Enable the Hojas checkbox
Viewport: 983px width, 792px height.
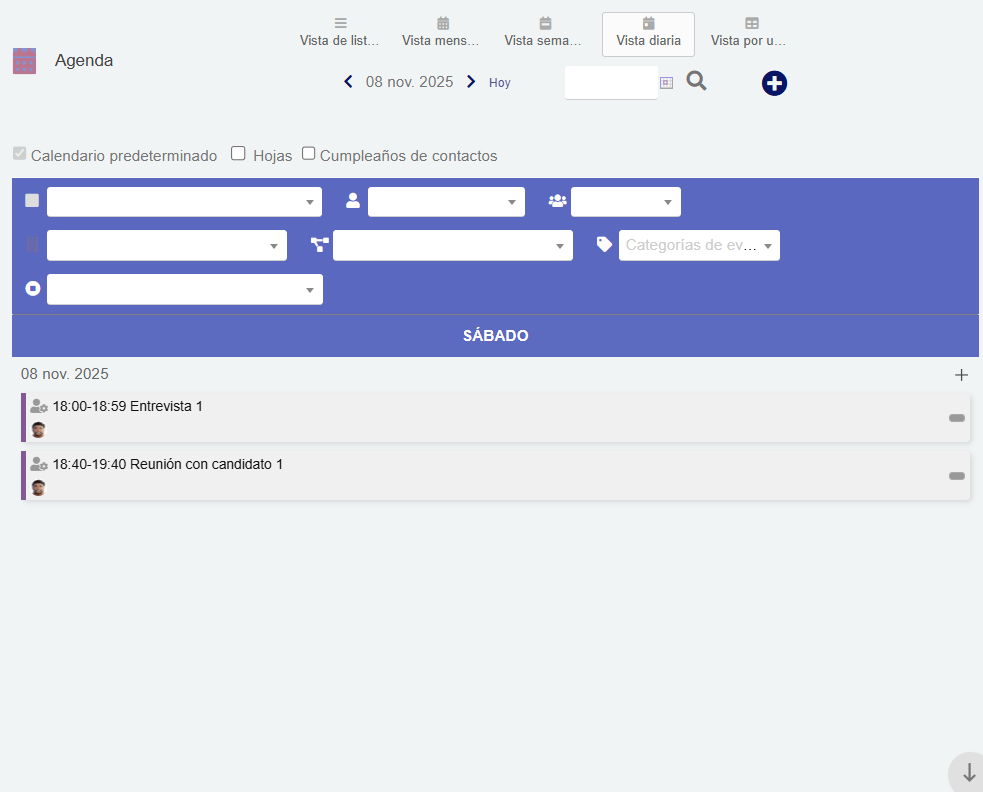click(x=238, y=154)
